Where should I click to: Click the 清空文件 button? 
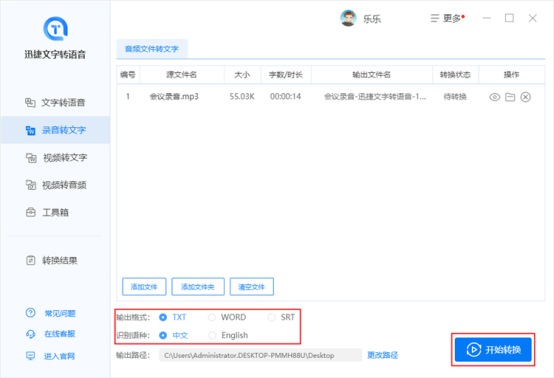point(252,287)
